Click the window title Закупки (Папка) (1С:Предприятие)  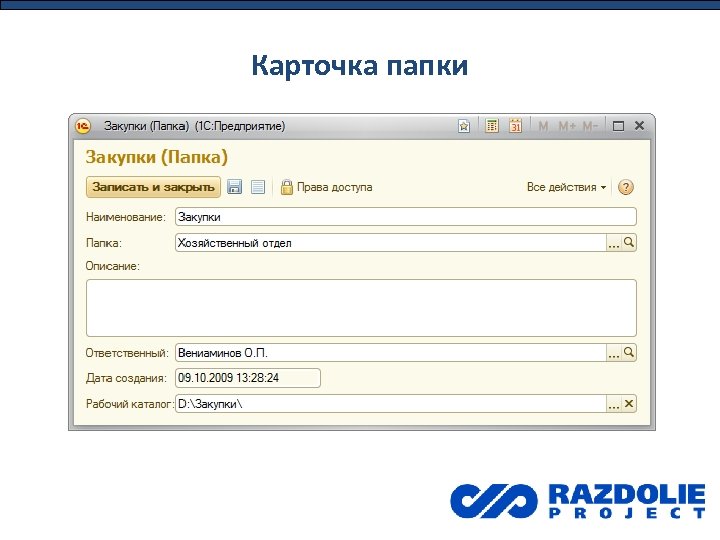point(194,126)
